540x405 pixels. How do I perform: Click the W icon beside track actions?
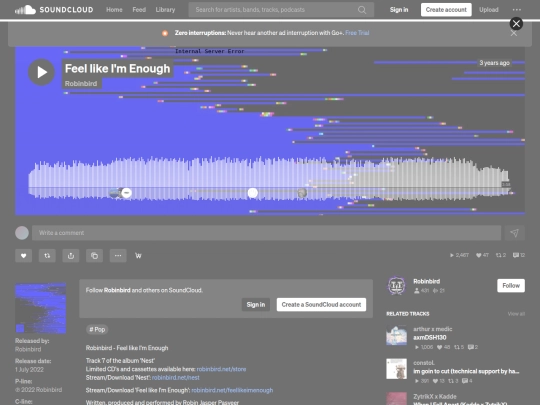(138, 256)
